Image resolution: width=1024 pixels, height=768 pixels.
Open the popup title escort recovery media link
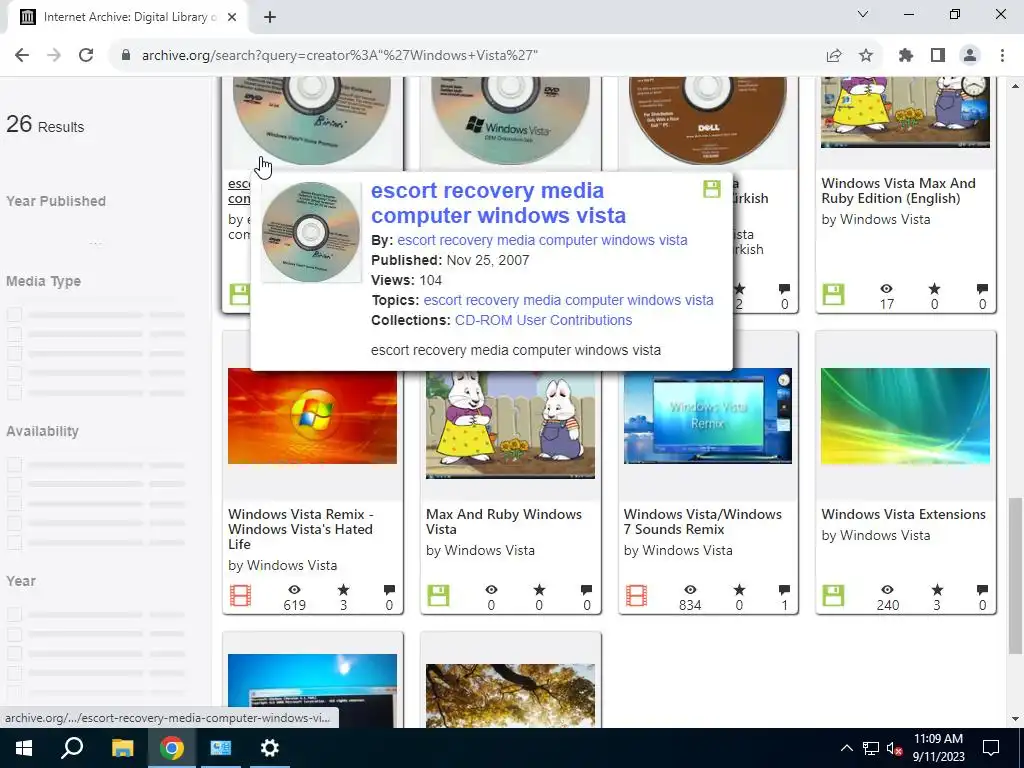(498, 202)
